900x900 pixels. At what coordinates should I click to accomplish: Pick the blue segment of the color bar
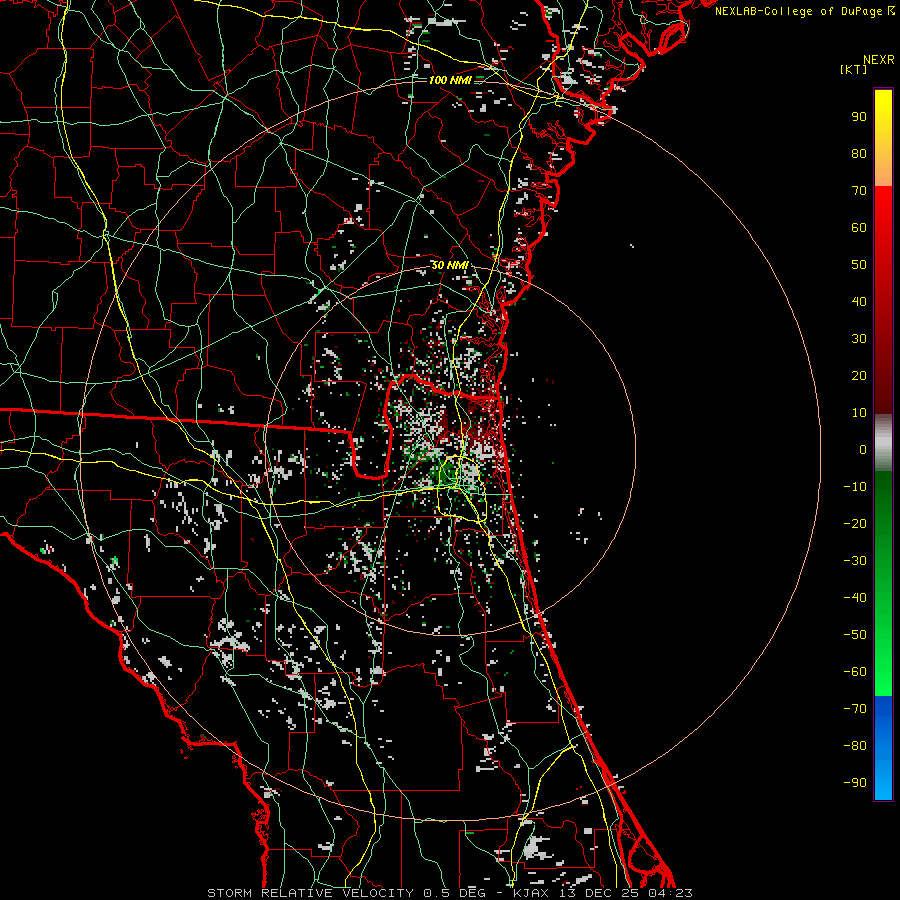[x=883, y=748]
